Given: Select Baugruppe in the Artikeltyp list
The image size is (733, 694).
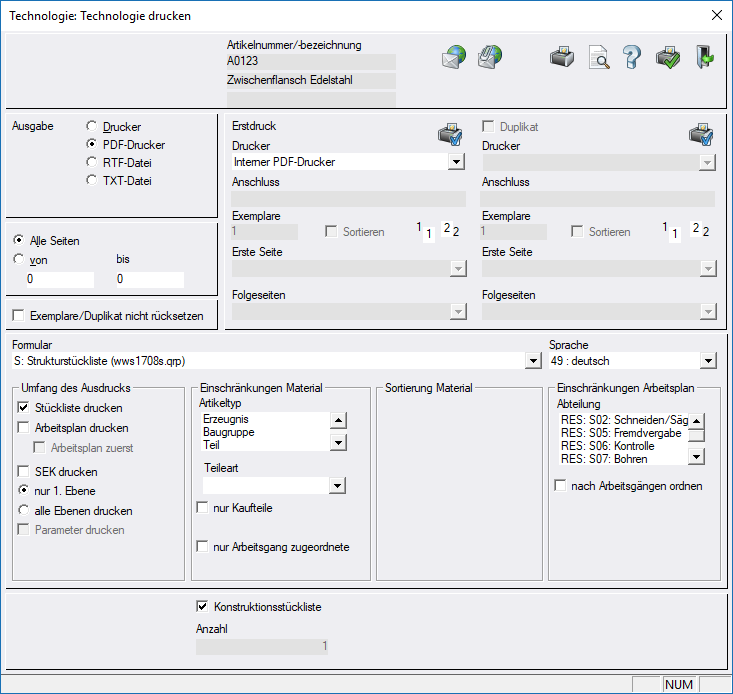Looking at the screenshot, I should coord(228,432).
